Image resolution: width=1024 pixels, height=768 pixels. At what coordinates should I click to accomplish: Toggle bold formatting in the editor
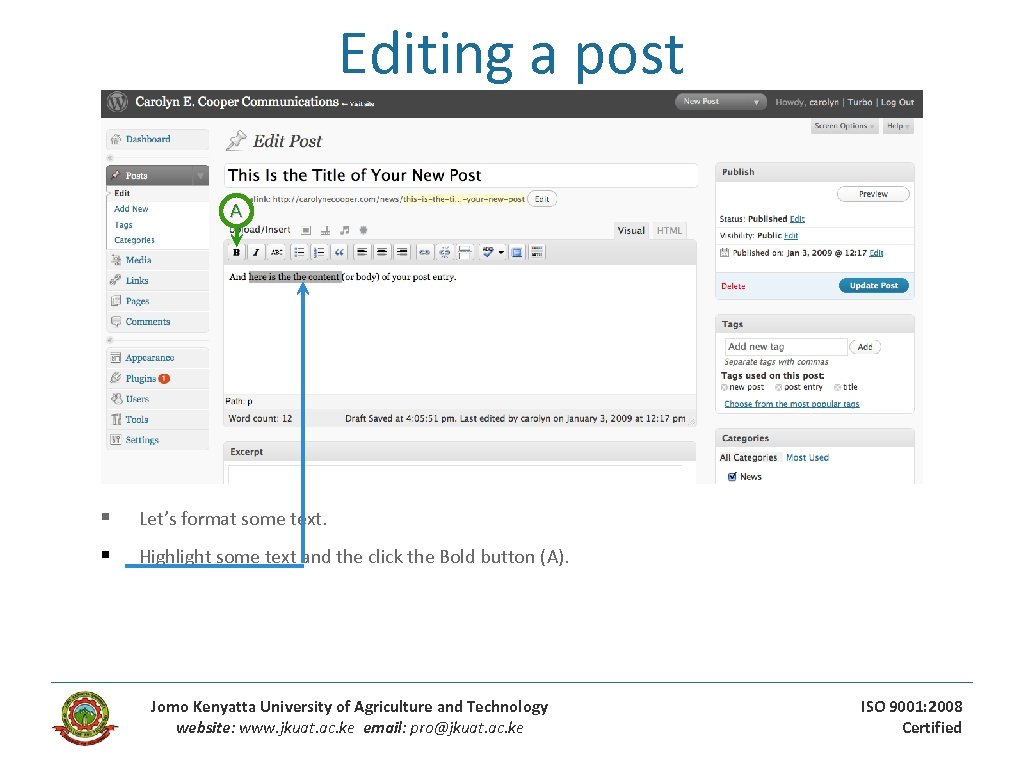point(237,252)
